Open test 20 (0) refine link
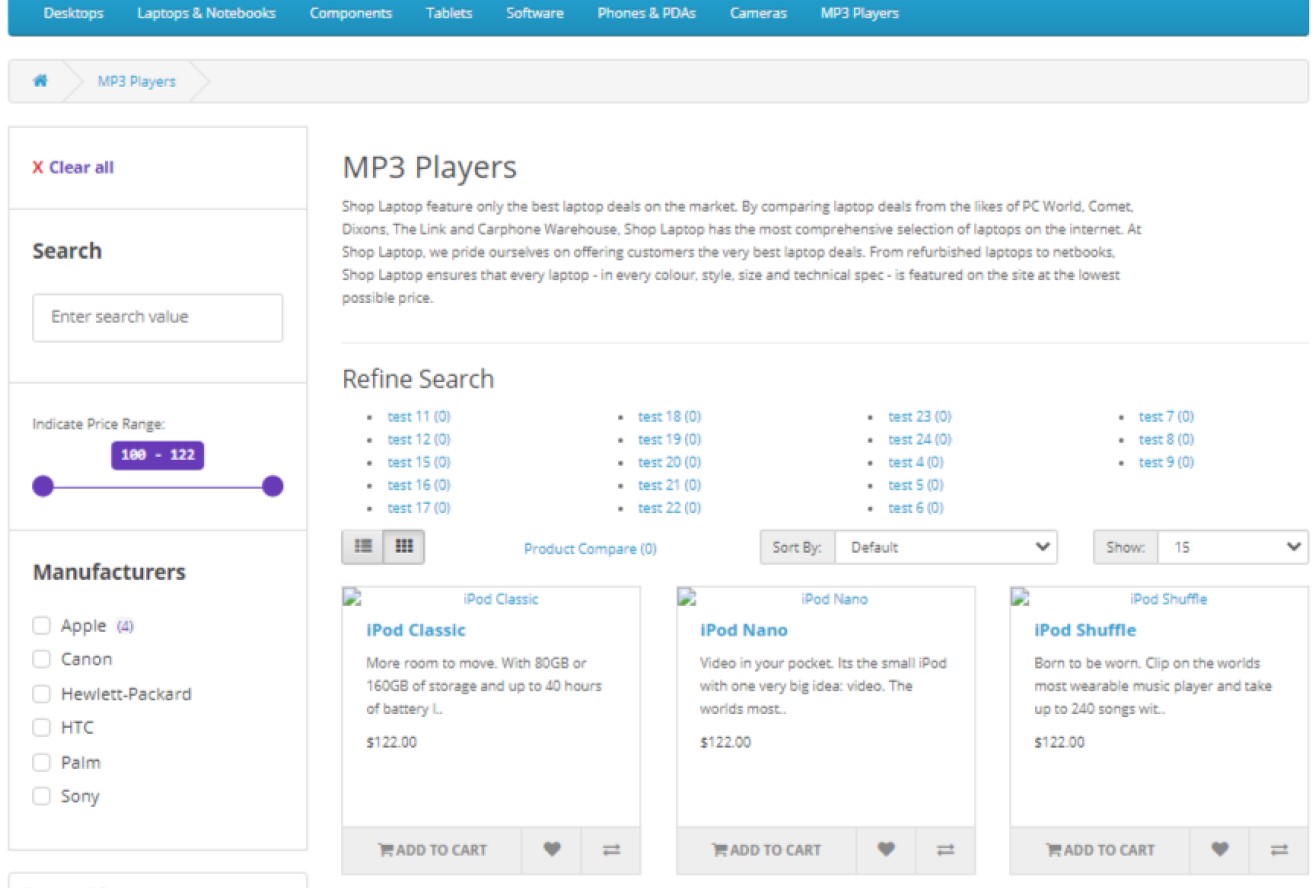 click(670, 462)
